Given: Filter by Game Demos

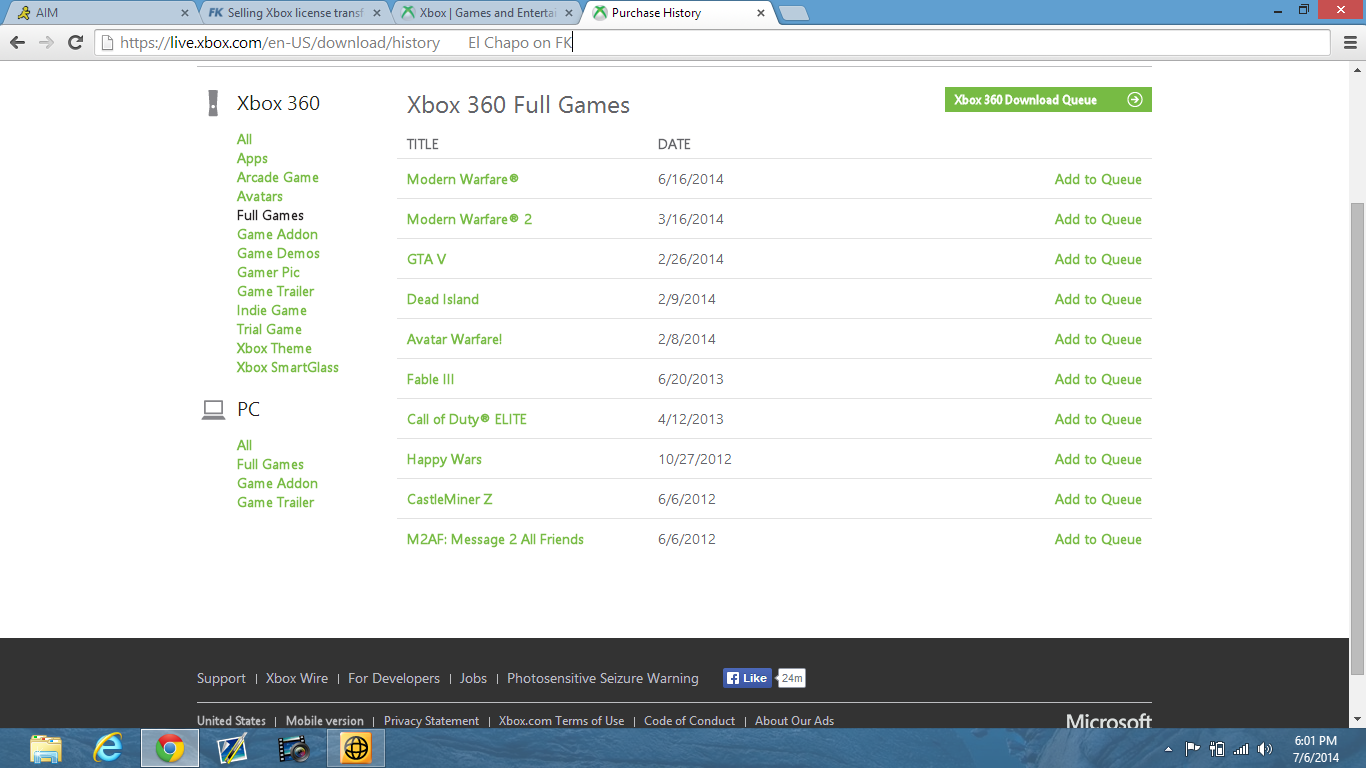Looking at the screenshot, I should [x=278, y=253].
